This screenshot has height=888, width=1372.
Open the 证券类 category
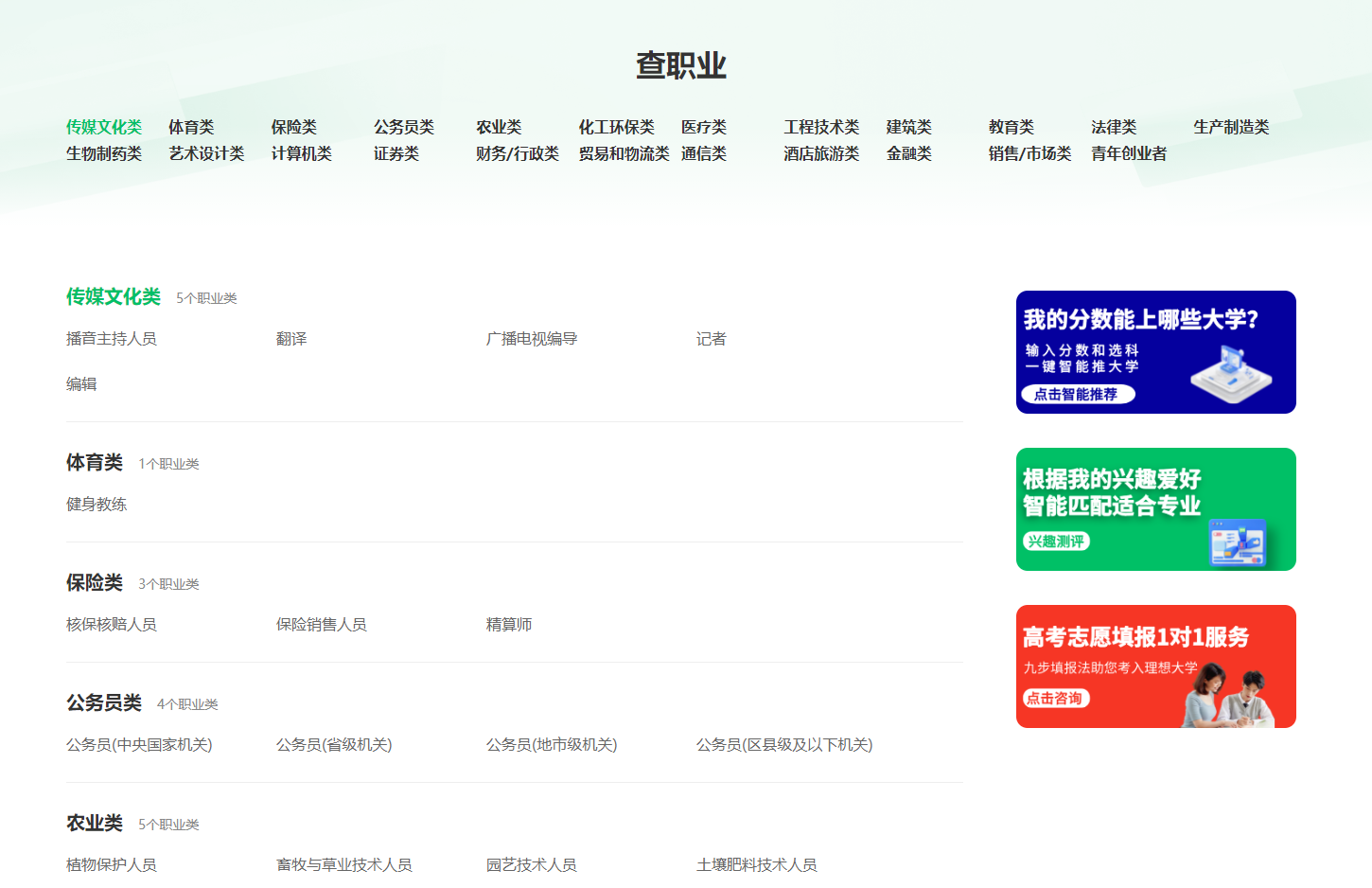396,153
